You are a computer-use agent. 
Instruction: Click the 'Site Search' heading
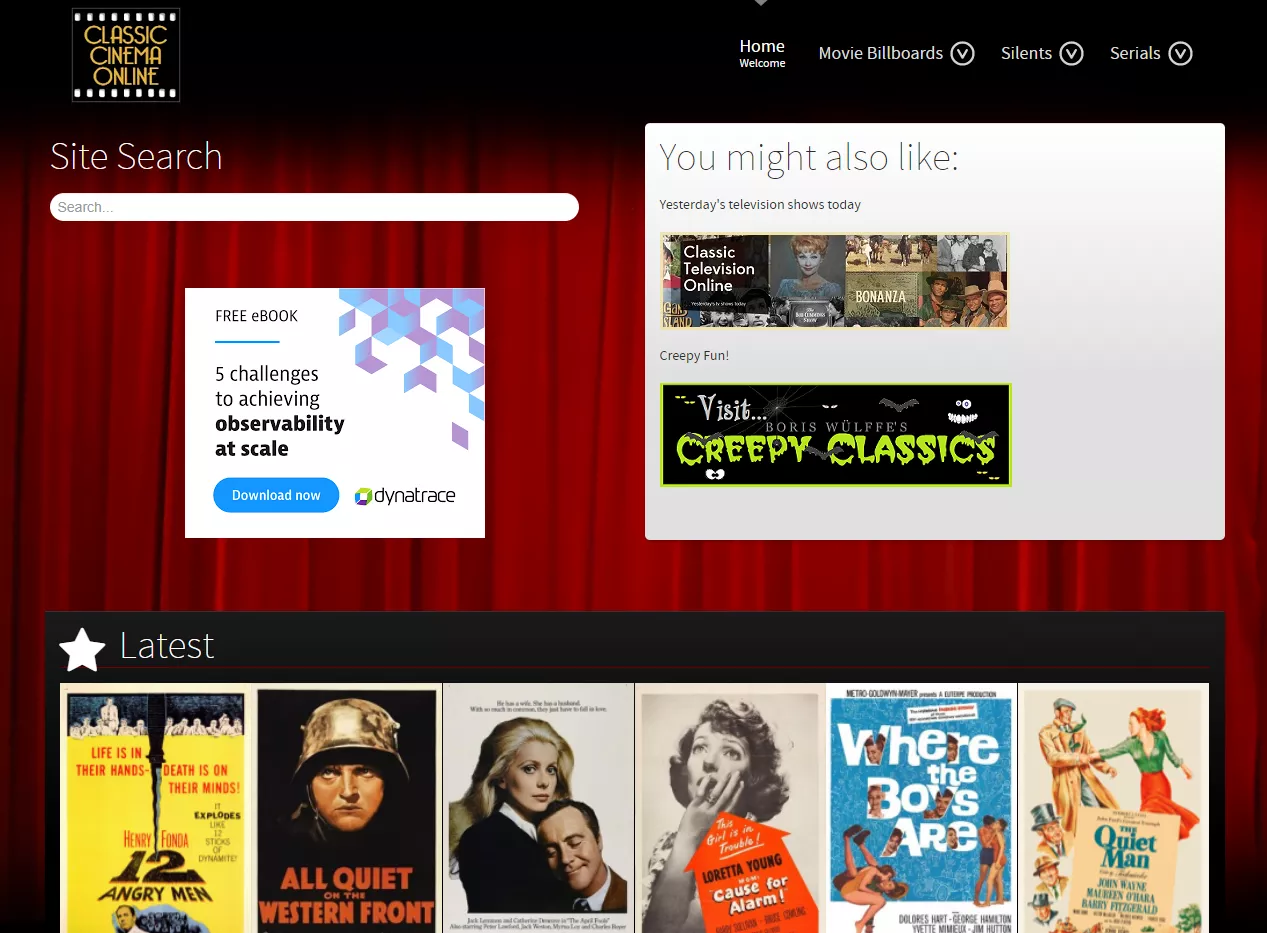(136, 157)
